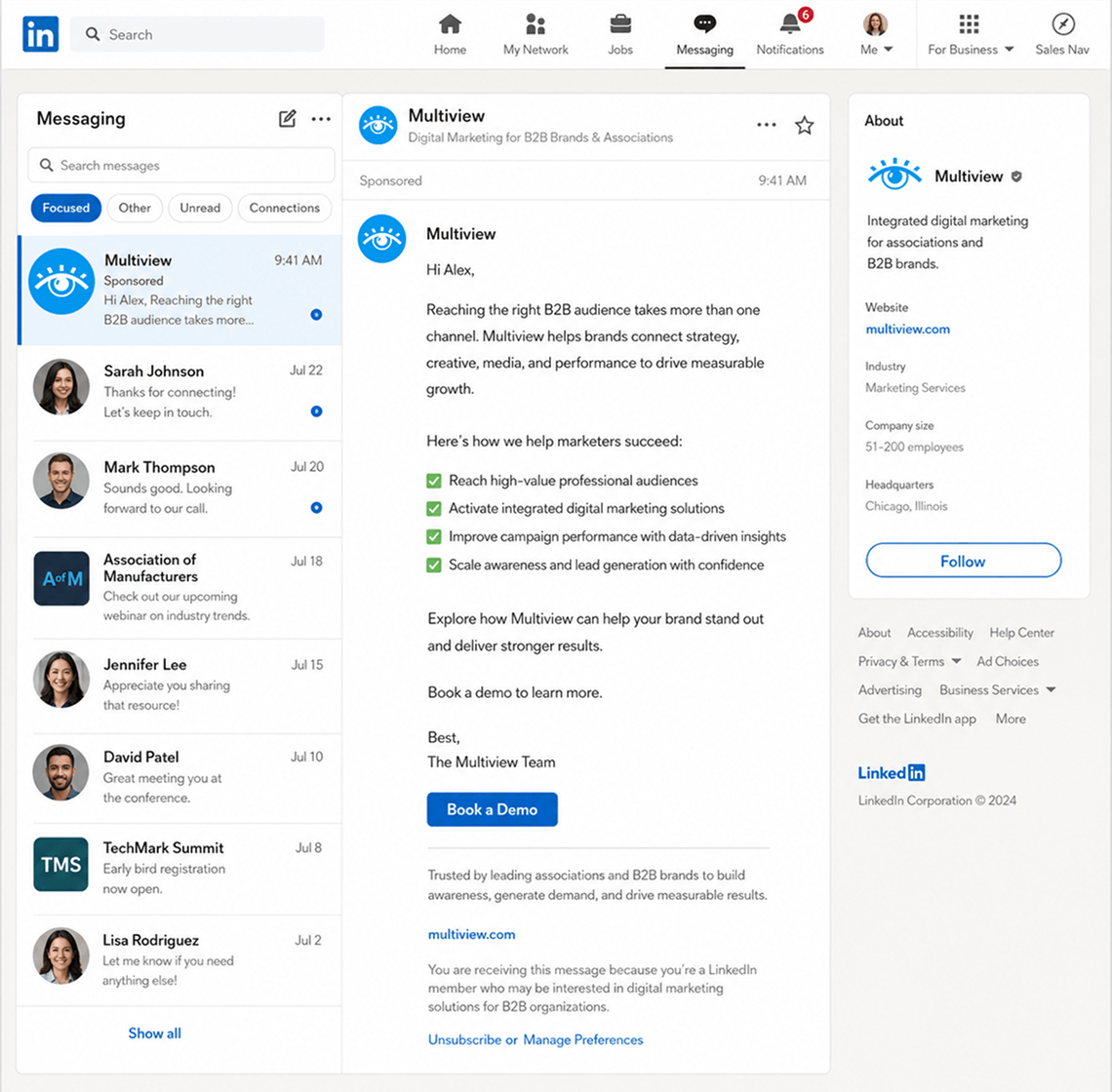The height and width of the screenshot is (1092, 1112).
Task: Click the Book a Demo button
Action: [493, 809]
